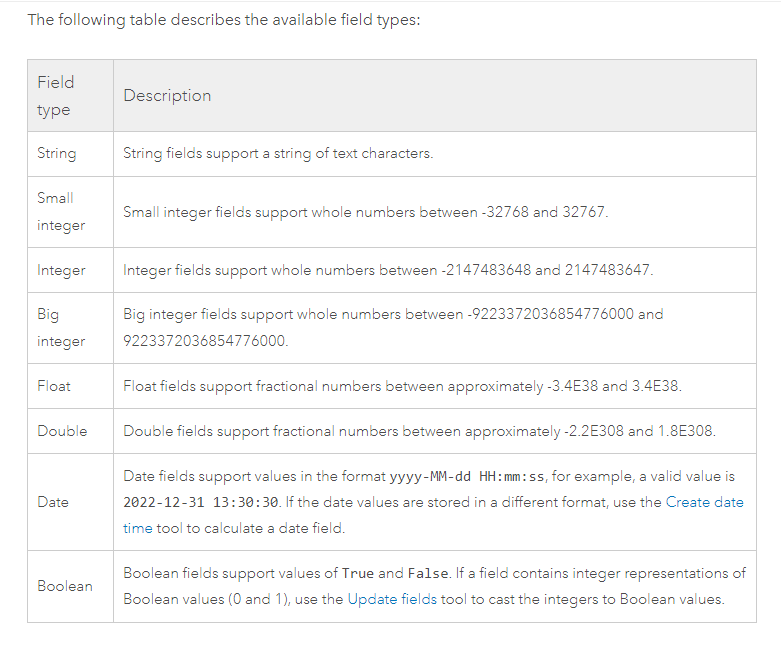Click the Float fields description mentioning 3.4E38
781x648 pixels.
tap(402, 386)
